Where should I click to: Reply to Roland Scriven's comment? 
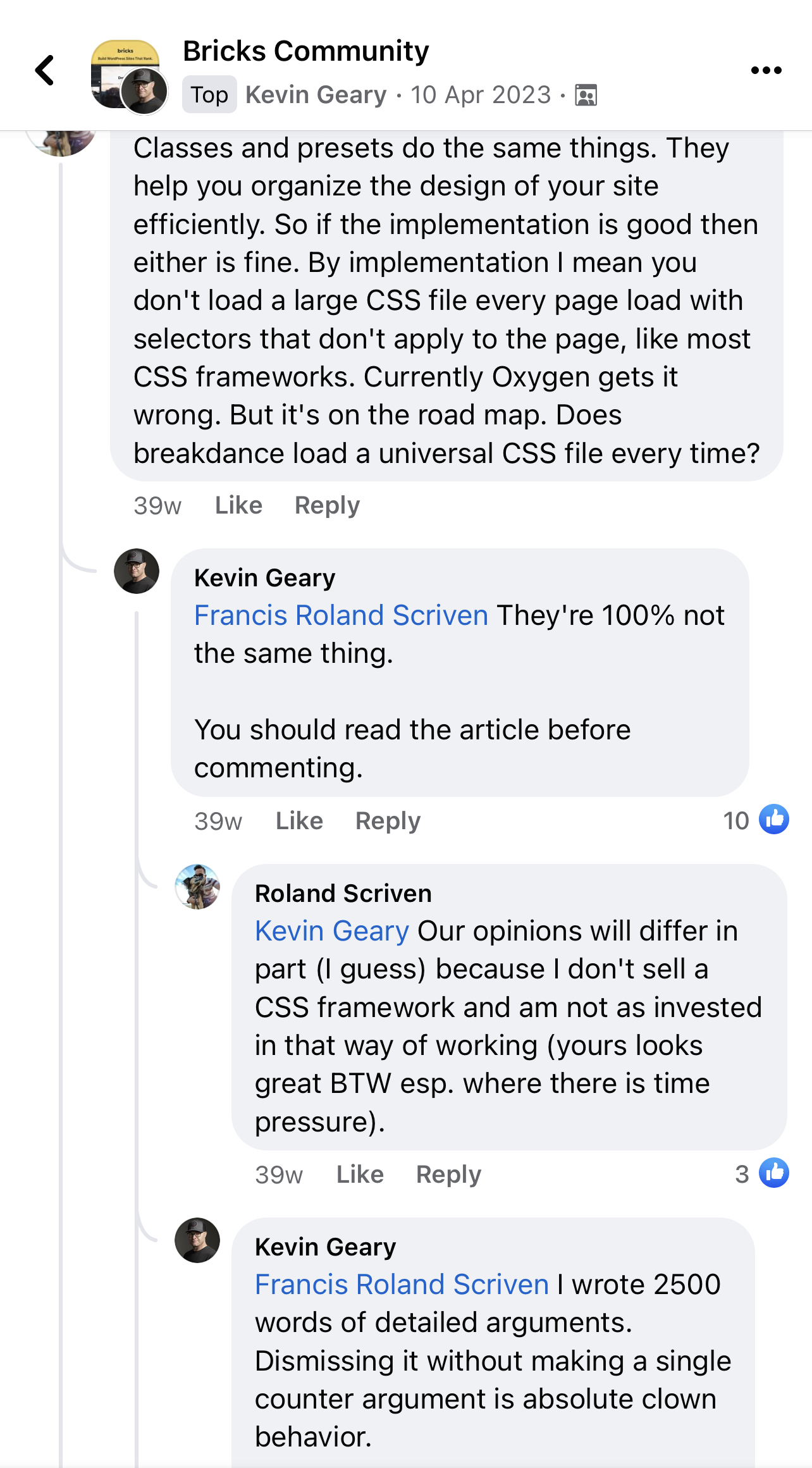click(448, 1175)
